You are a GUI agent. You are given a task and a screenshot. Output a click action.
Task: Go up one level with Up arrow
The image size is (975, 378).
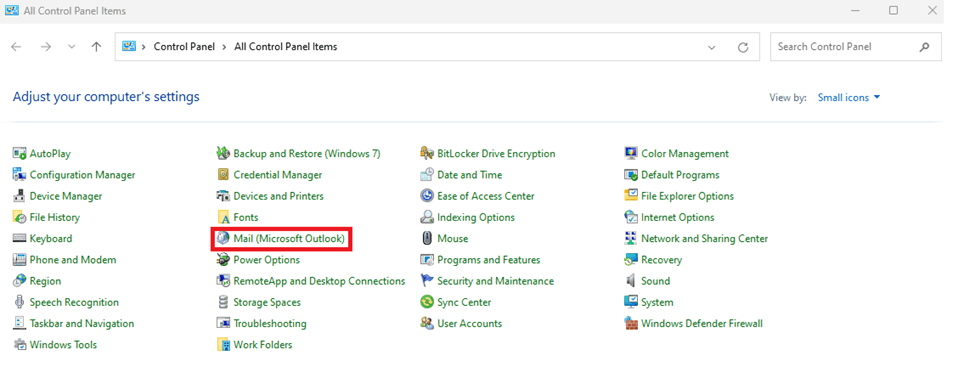pyautogui.click(x=96, y=47)
